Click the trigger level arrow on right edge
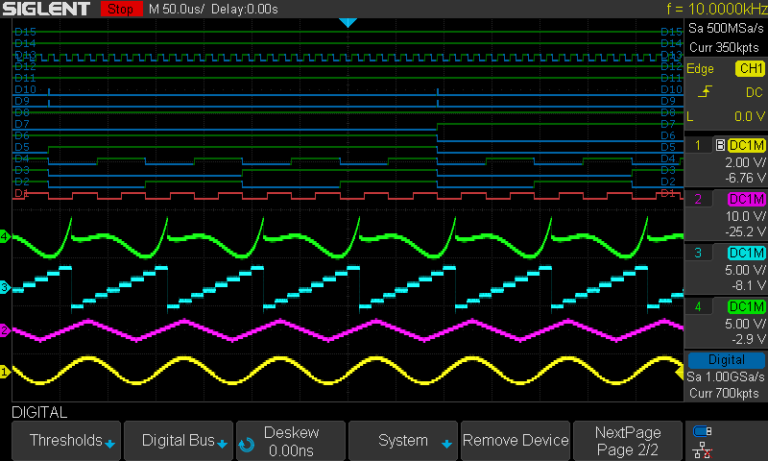The width and height of the screenshot is (768, 461). [x=679, y=374]
